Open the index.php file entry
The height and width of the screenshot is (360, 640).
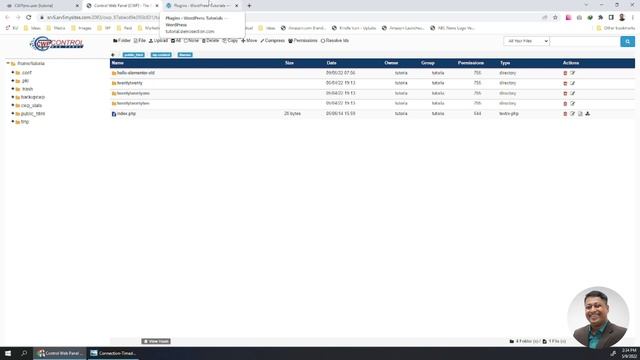tap(126, 114)
